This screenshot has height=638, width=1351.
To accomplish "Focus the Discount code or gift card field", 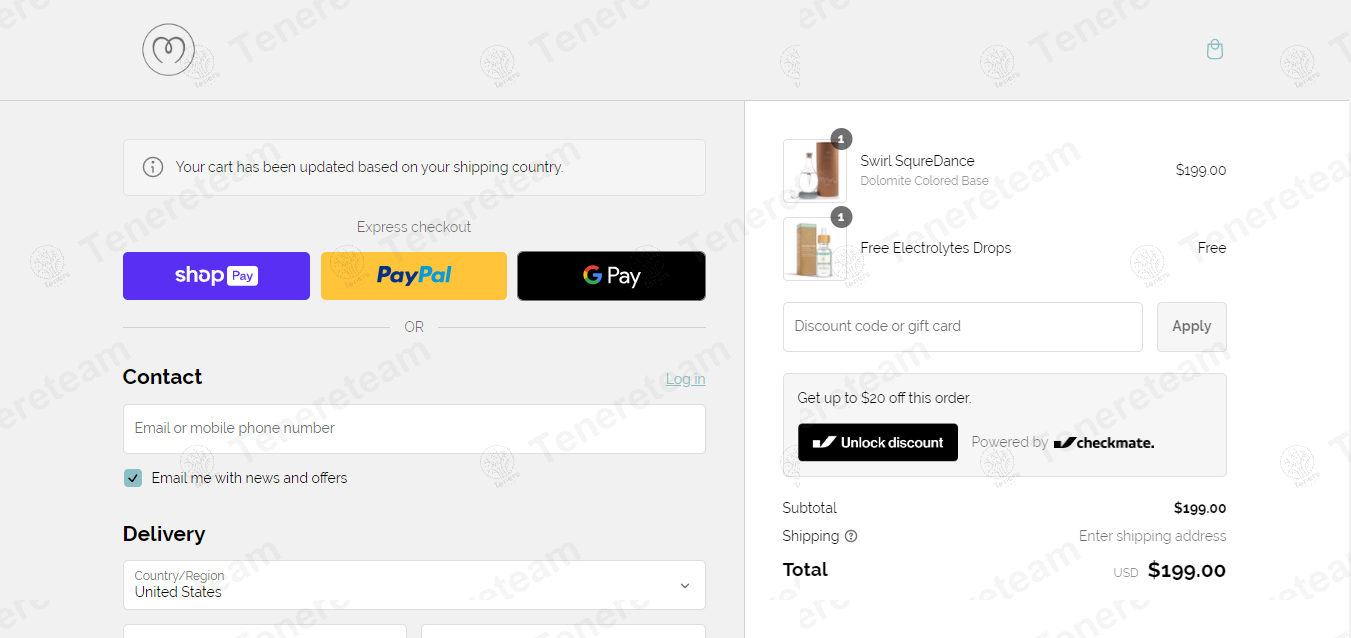I will click(x=963, y=327).
